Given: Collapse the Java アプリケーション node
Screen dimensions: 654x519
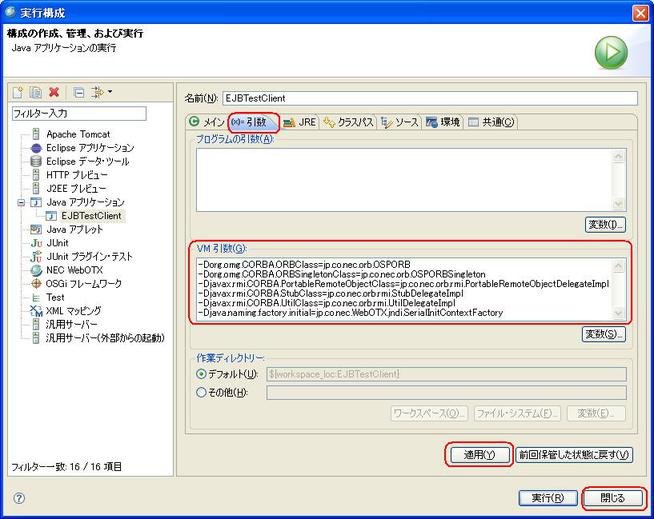Looking at the screenshot, I should pyautogui.click(x=21, y=203).
